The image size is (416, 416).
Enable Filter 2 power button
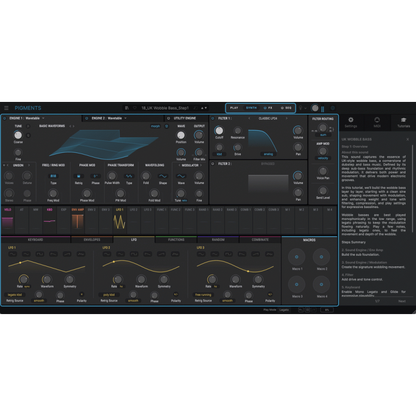click(x=213, y=164)
